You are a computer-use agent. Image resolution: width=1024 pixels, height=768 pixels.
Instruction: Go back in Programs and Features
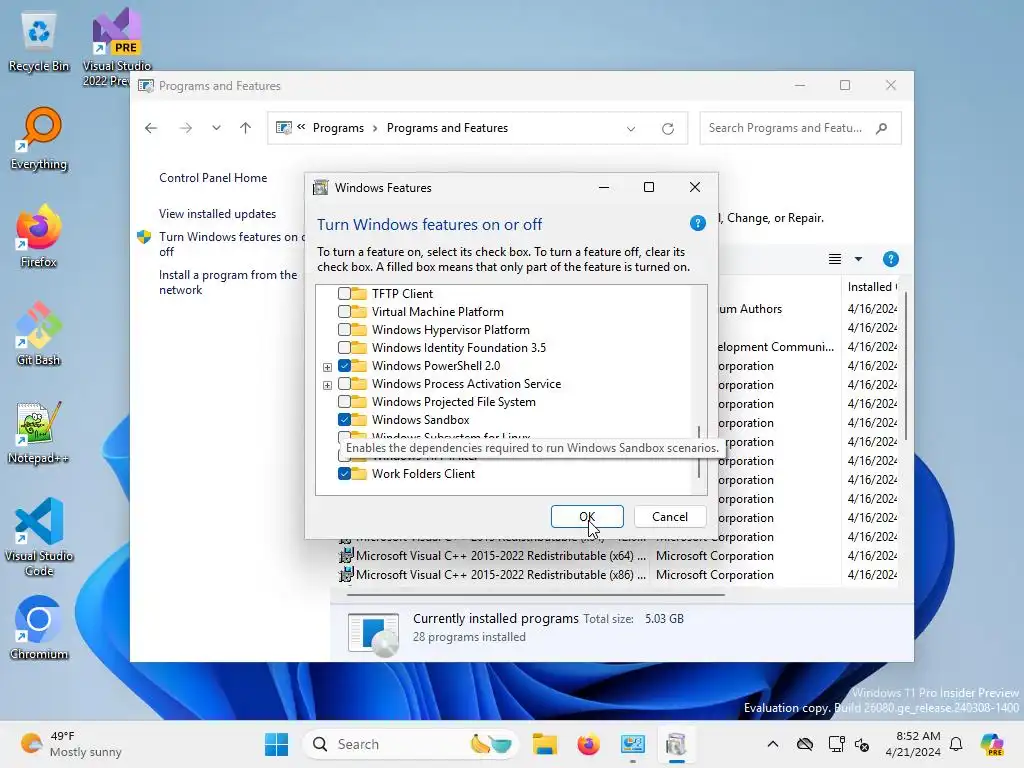coord(151,128)
